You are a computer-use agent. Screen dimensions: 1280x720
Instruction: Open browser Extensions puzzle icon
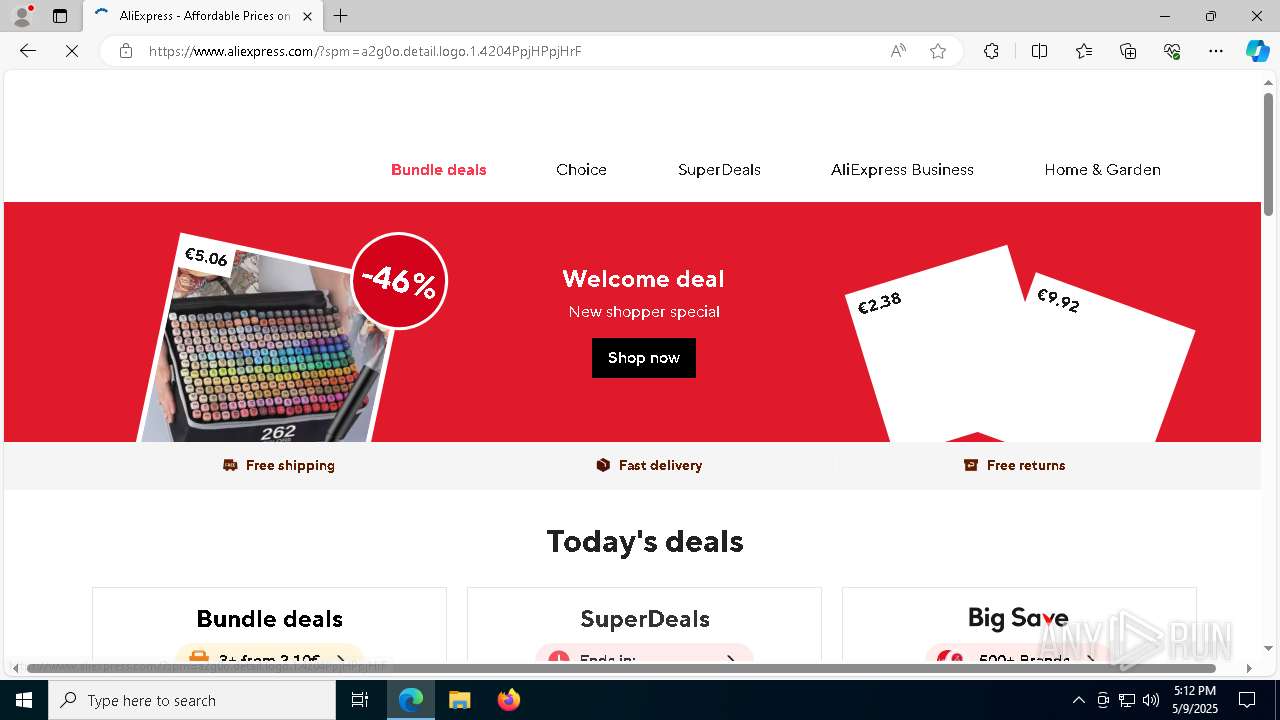[991, 51]
